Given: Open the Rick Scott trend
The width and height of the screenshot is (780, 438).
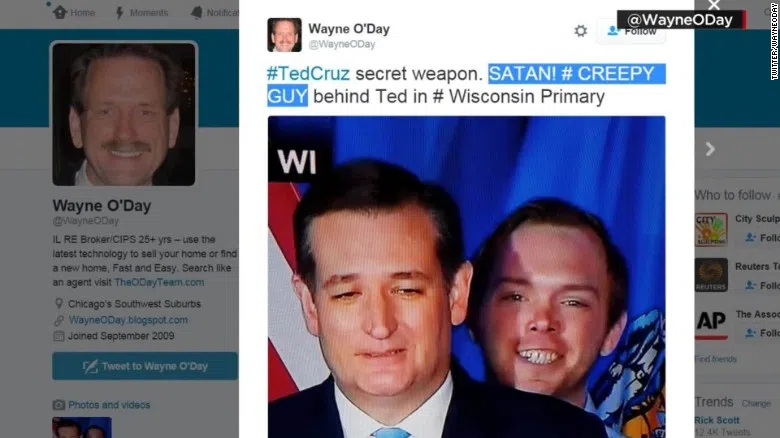Looking at the screenshot, I should click(x=717, y=420).
